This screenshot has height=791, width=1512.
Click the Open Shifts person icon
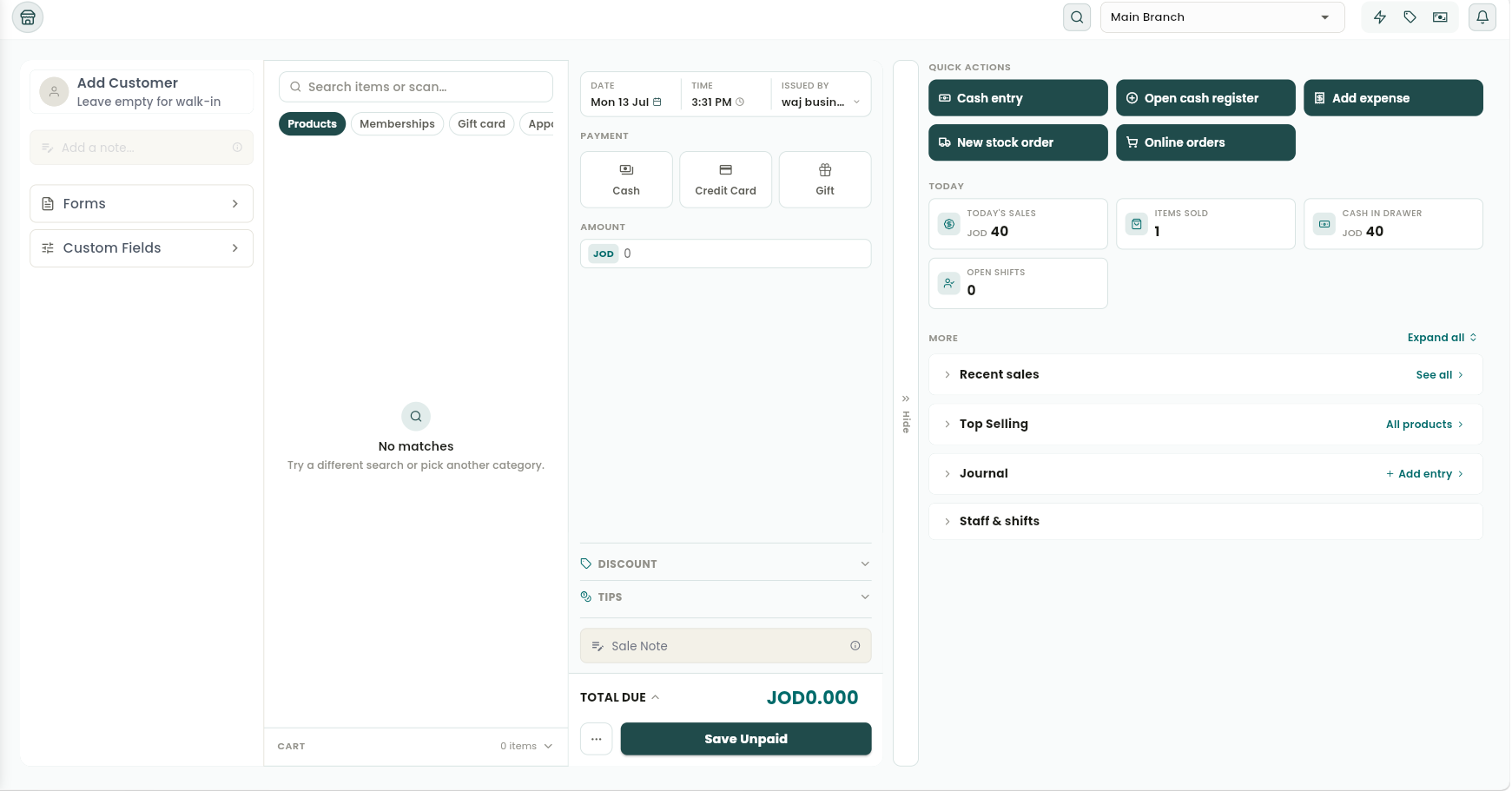tap(949, 283)
